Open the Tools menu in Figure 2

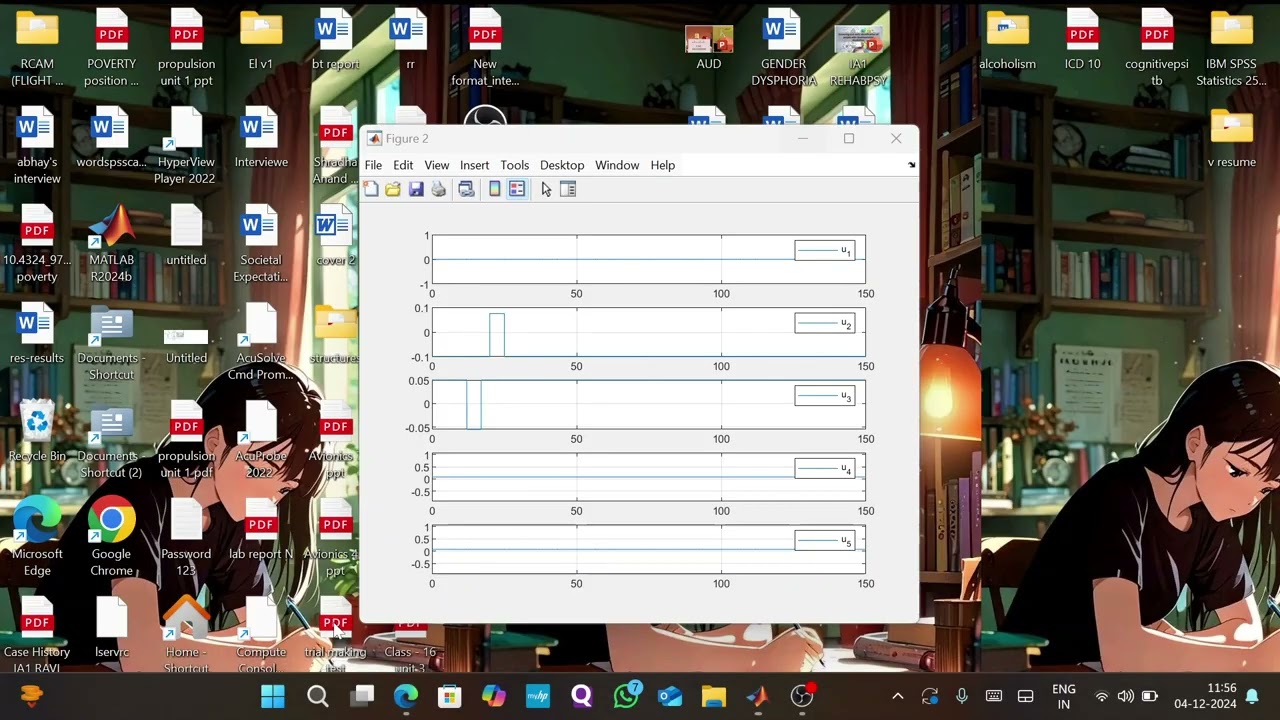tap(515, 165)
